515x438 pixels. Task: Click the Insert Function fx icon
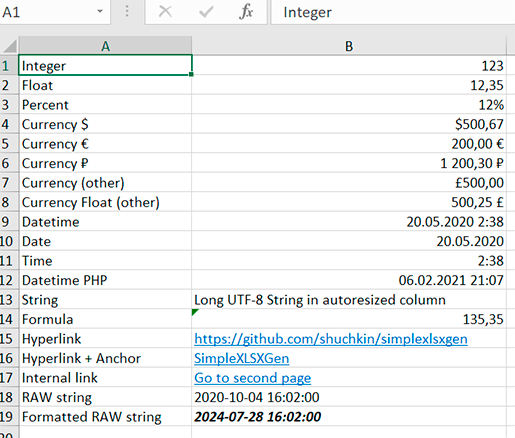tap(246, 12)
